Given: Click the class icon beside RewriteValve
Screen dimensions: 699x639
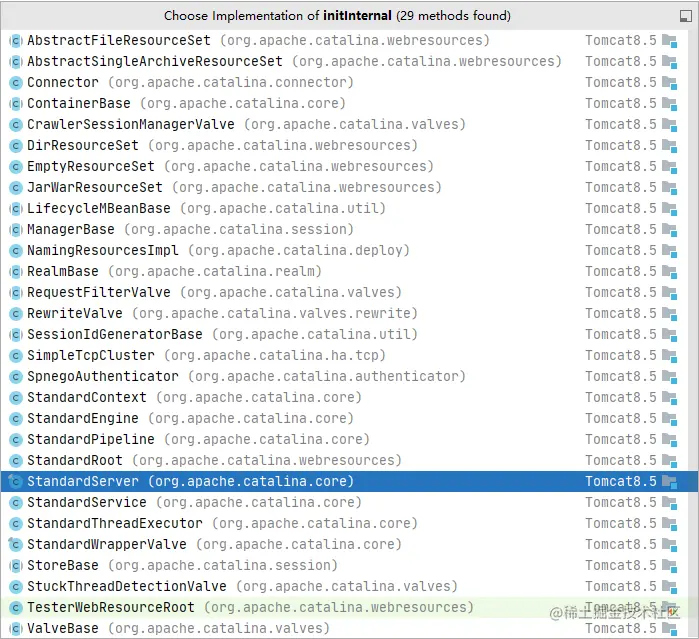Looking at the screenshot, I should (x=16, y=314).
